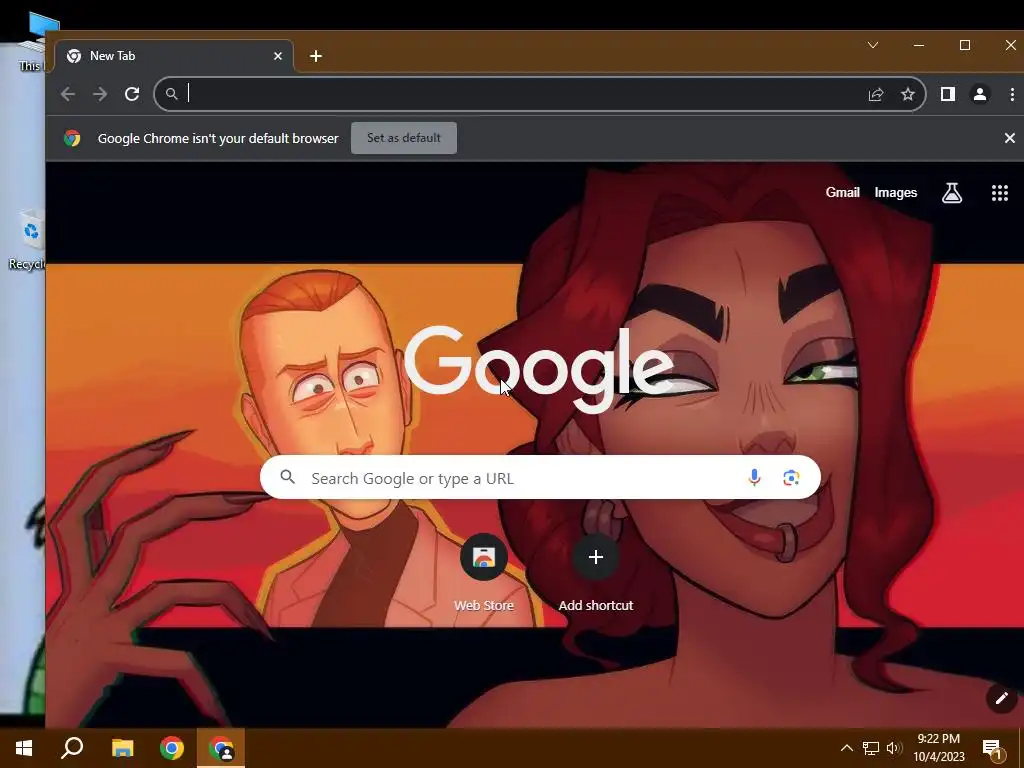Screen dimensions: 1024x768
Task: Dismiss the default browser infobar
Action: tap(1010, 138)
